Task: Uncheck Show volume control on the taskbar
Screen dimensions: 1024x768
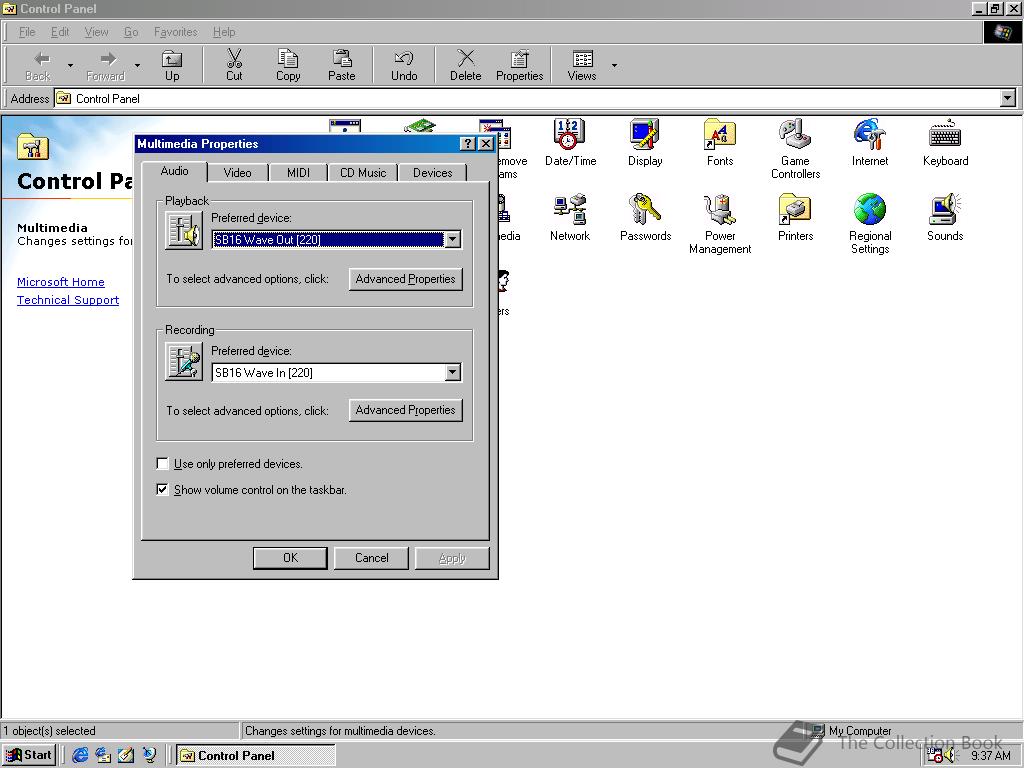Action: click(x=163, y=489)
